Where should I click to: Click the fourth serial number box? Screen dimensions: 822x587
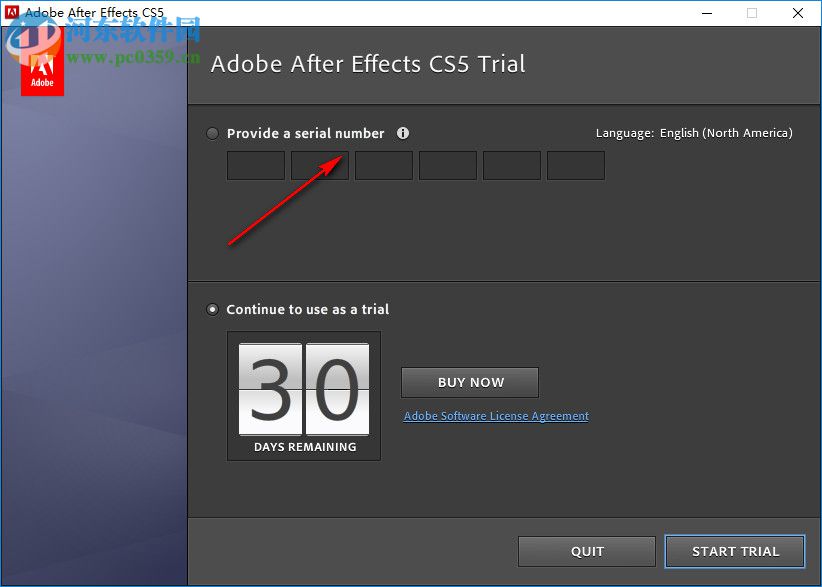[x=447, y=165]
